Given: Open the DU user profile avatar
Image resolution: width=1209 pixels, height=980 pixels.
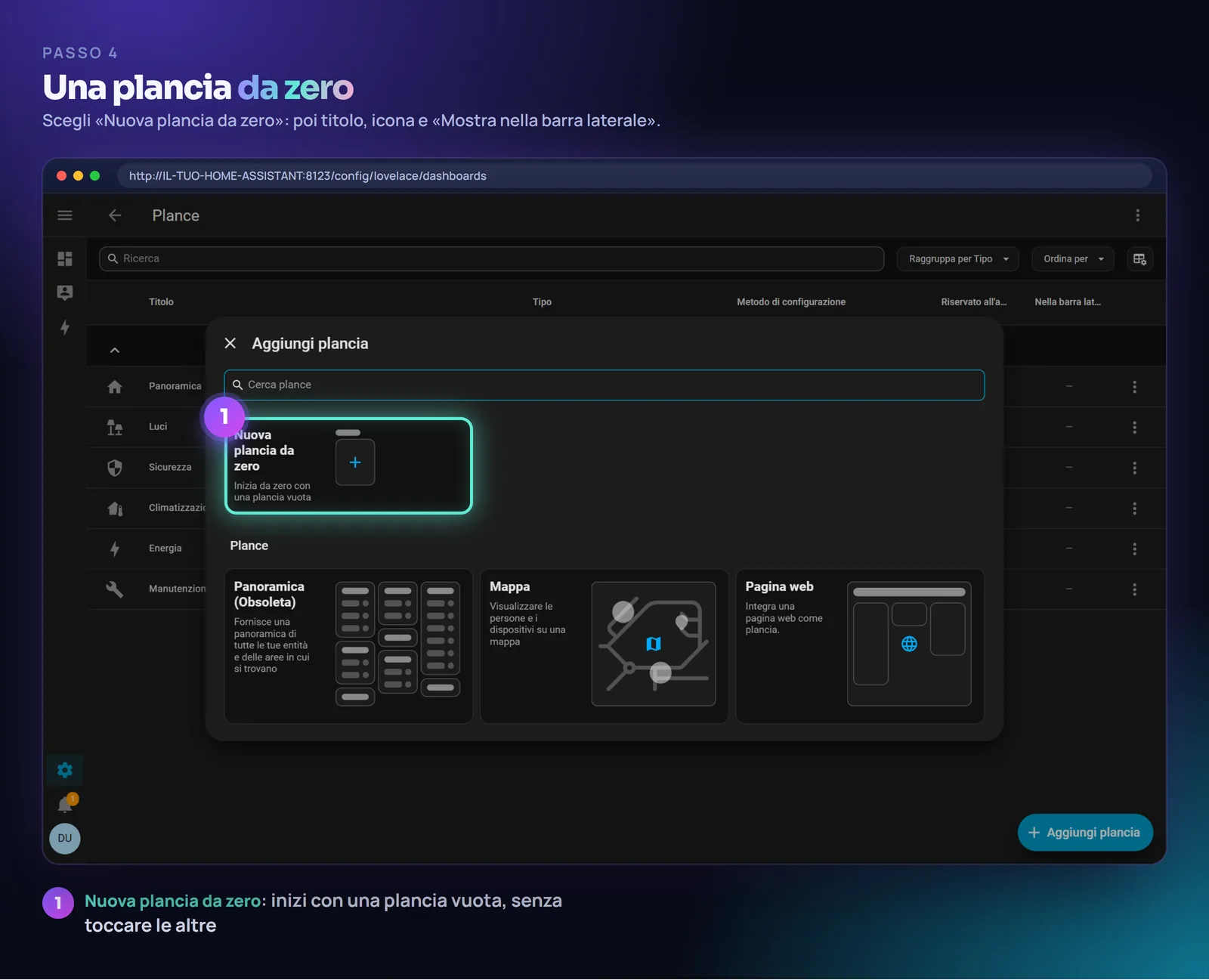Looking at the screenshot, I should coord(65,838).
